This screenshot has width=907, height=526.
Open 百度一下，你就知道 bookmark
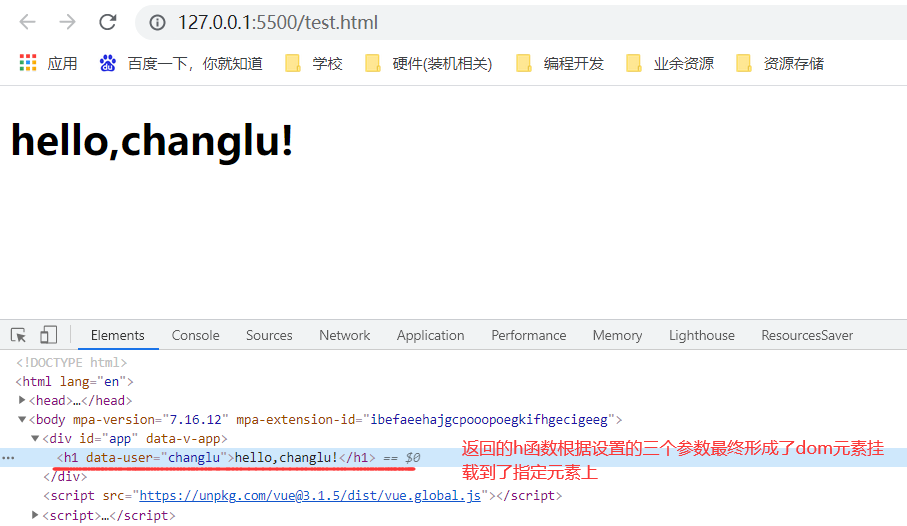[181, 63]
